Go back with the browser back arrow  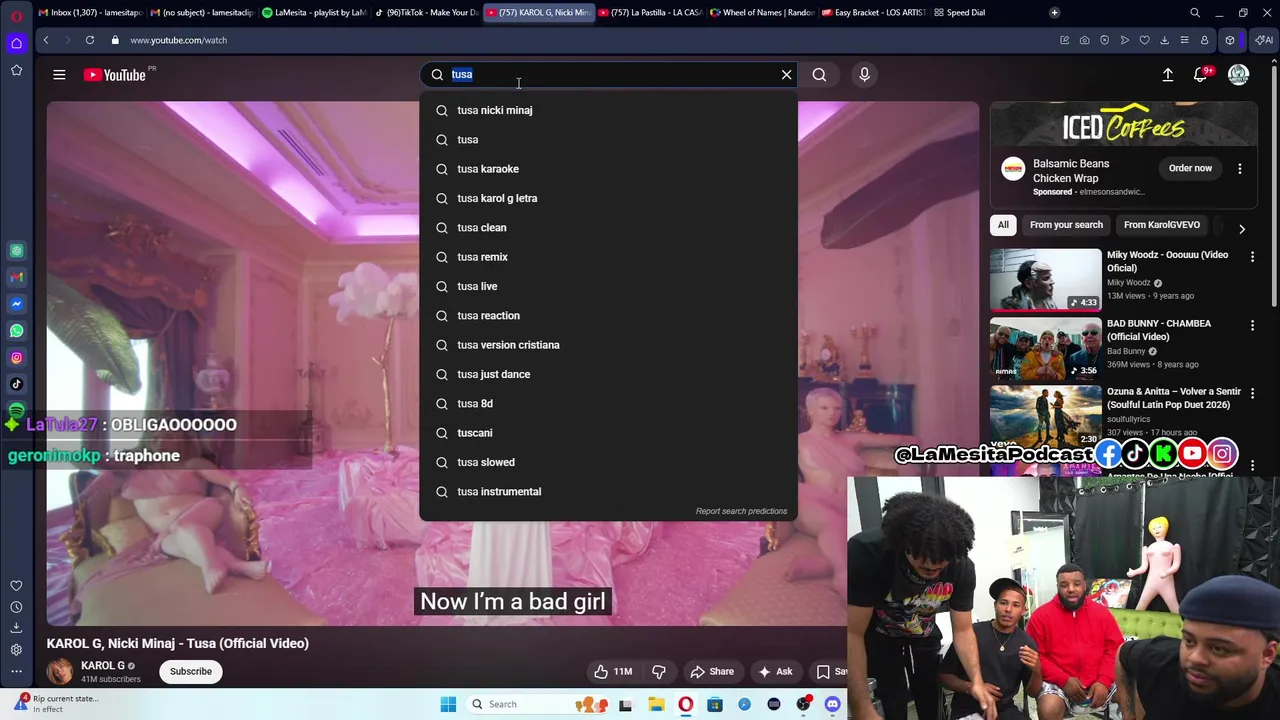(x=46, y=40)
